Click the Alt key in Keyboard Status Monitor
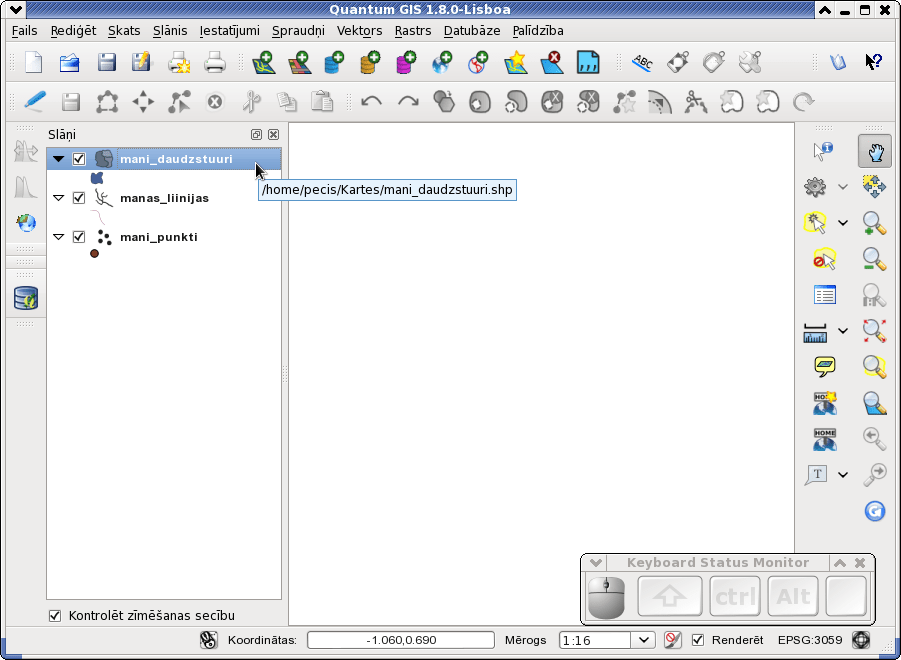This screenshot has height=660, width=901. coord(793,596)
